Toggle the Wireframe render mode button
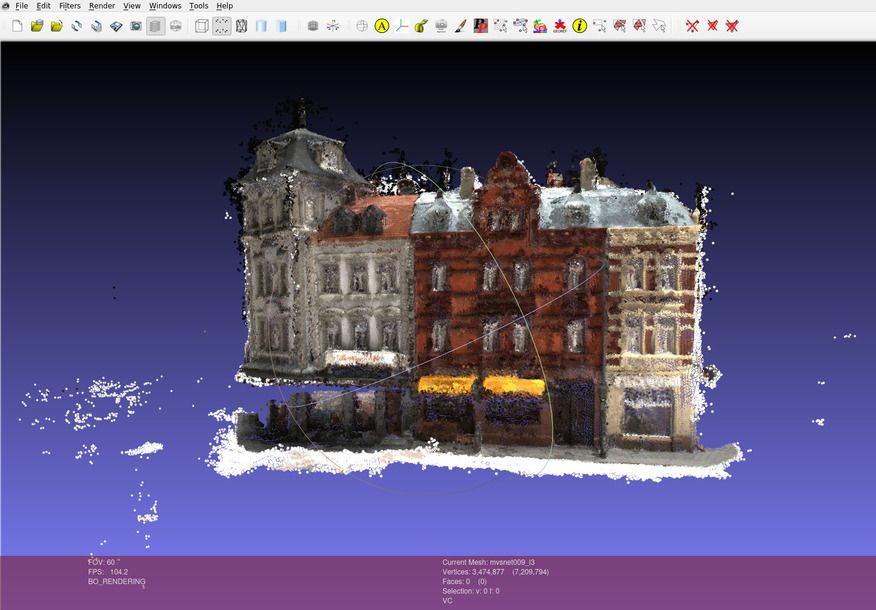Screen dimensions: 876x610 tap(241, 26)
